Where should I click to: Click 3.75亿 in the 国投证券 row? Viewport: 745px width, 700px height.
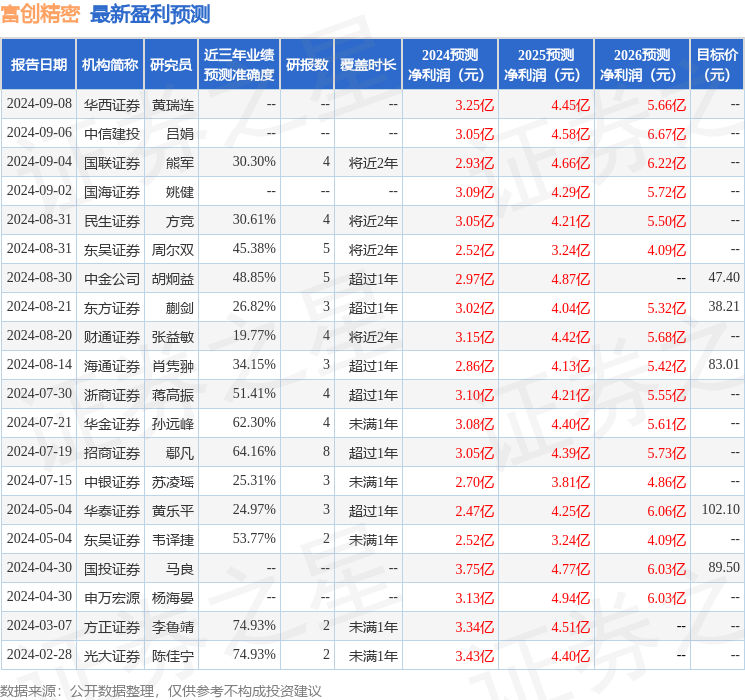click(x=474, y=569)
